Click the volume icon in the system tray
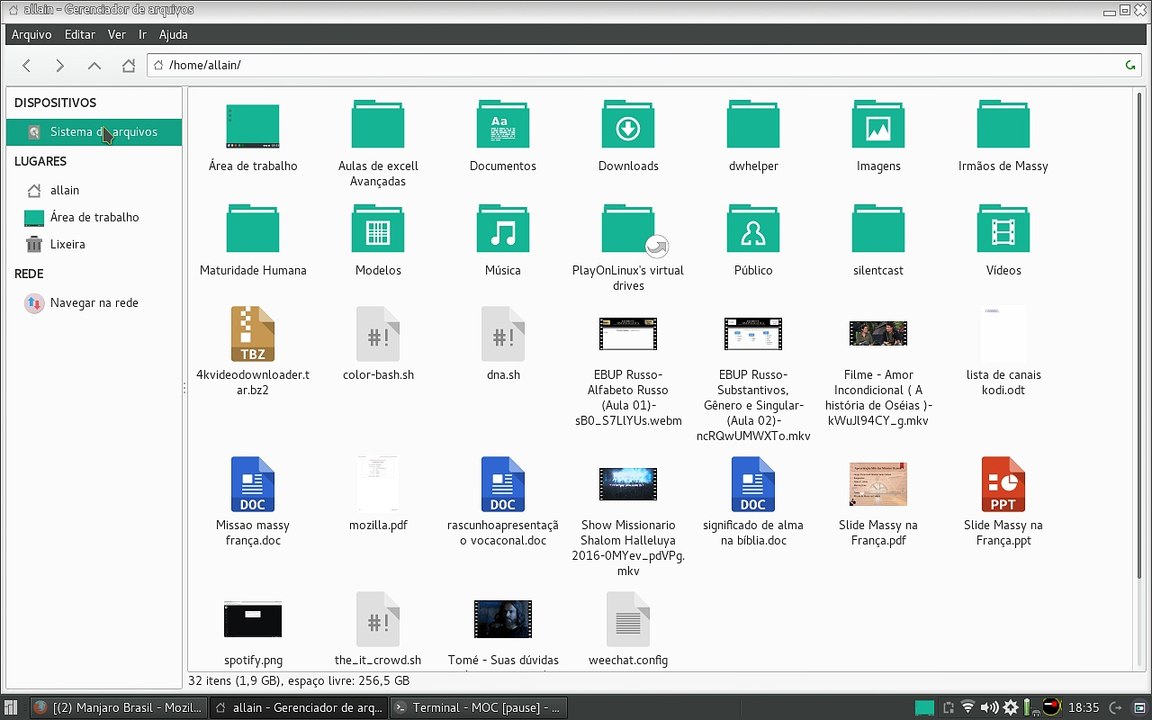This screenshot has height=720, width=1152. pyautogui.click(x=989, y=708)
